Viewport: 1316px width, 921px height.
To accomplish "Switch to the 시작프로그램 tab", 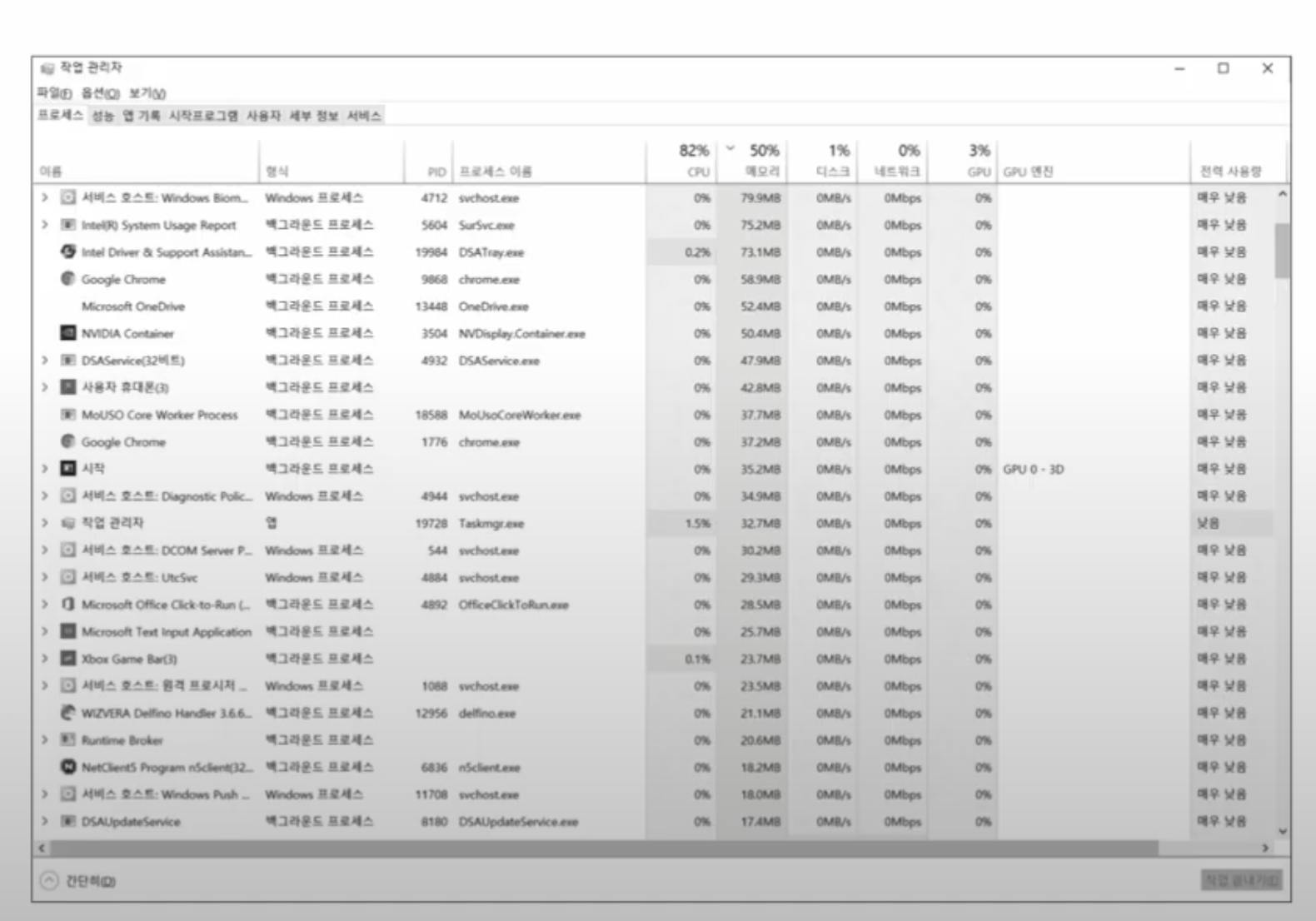I will [203, 116].
